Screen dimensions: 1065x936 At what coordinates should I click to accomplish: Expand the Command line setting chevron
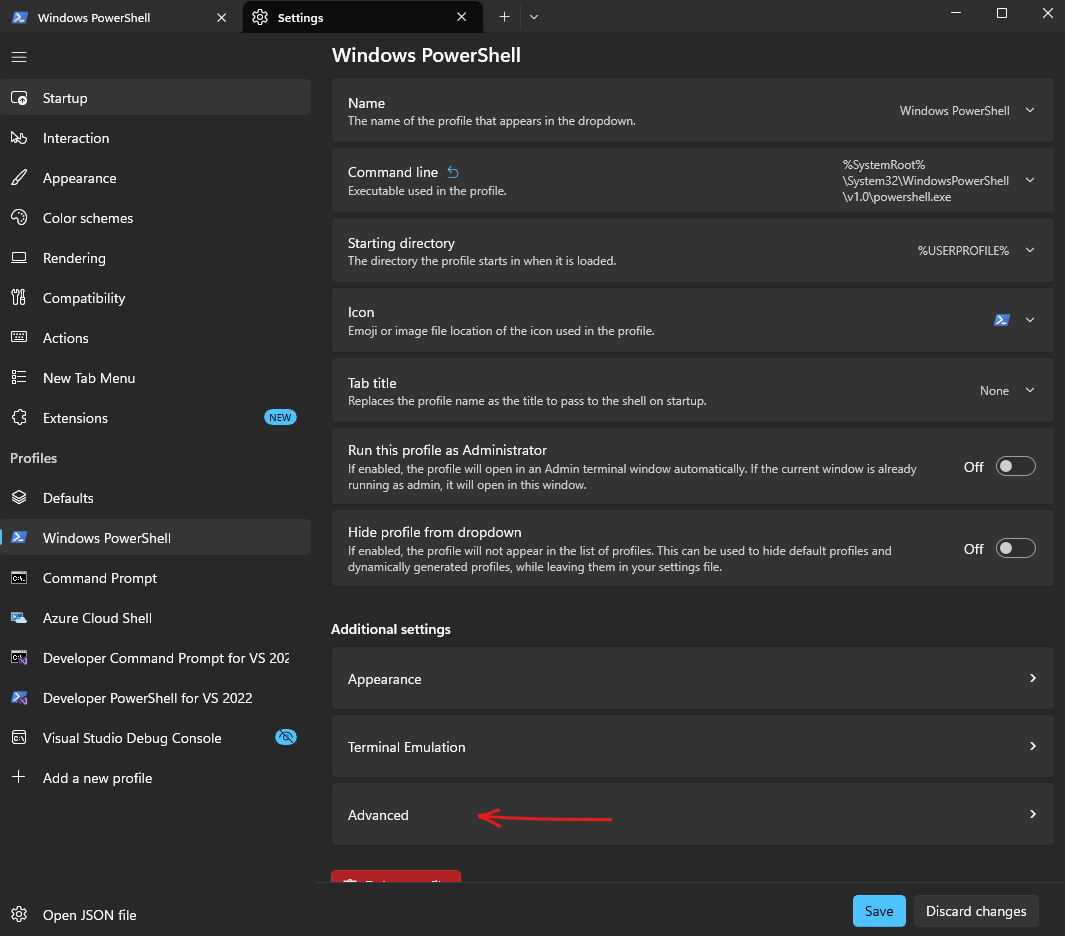tap(1030, 181)
